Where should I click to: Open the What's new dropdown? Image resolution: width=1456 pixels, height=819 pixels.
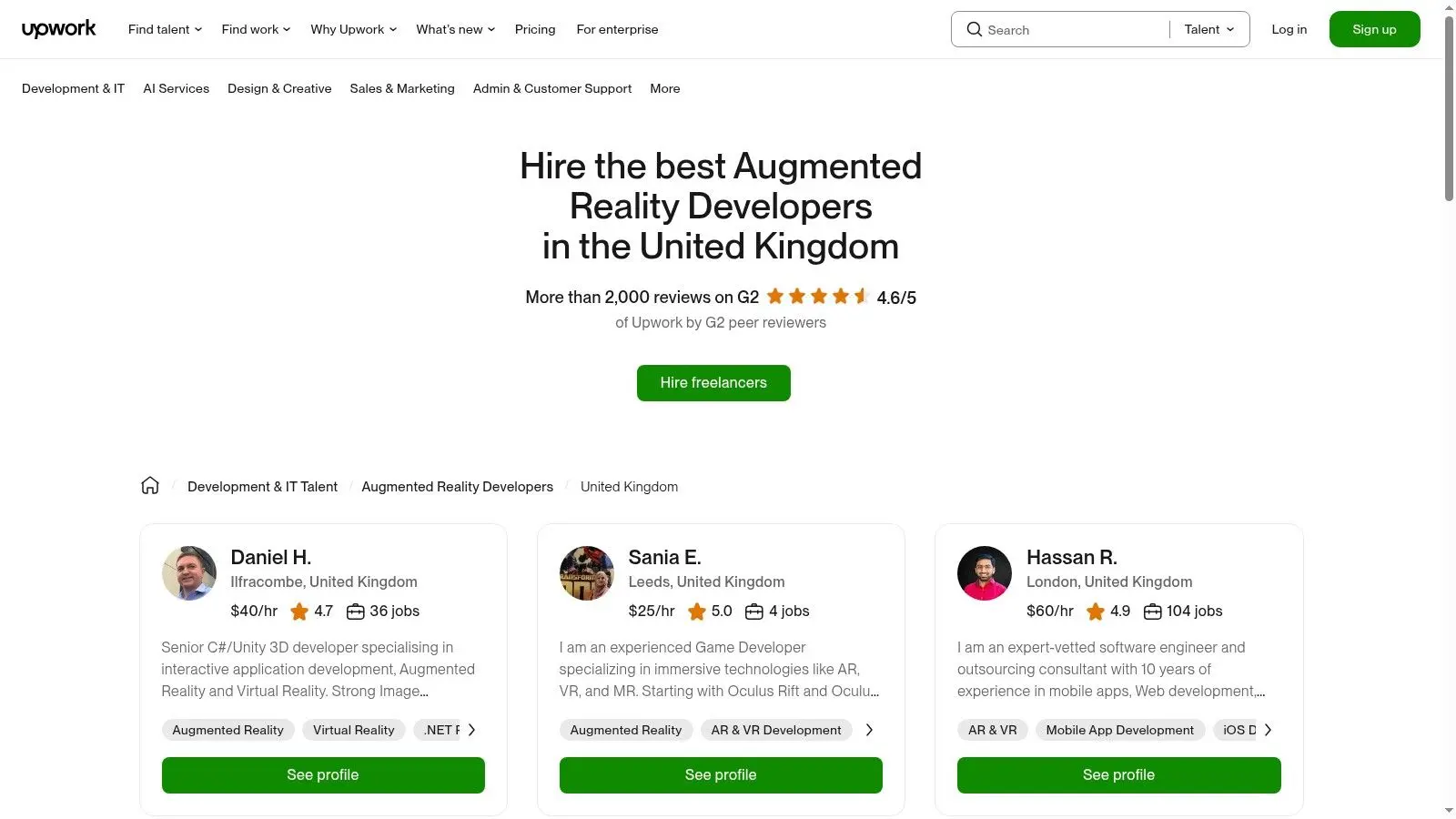454,28
